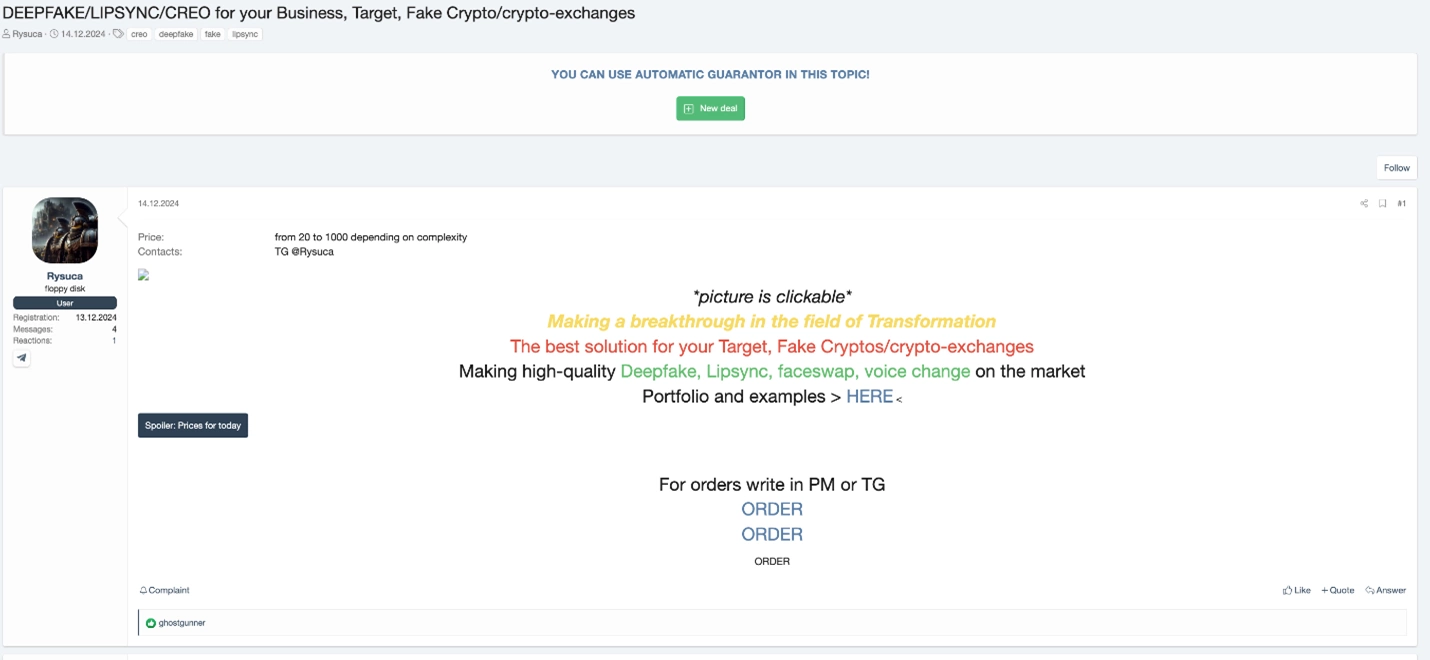Click the share icon on post #1
The width and height of the screenshot is (1430, 660).
[x=1364, y=204]
